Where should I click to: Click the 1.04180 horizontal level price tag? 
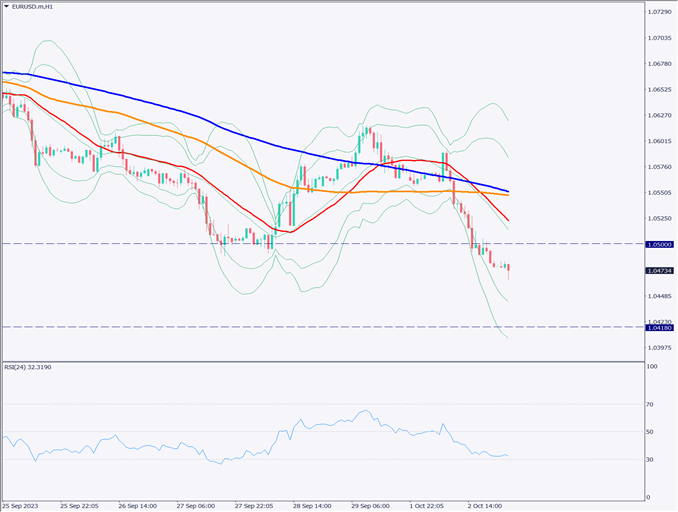pos(658,327)
